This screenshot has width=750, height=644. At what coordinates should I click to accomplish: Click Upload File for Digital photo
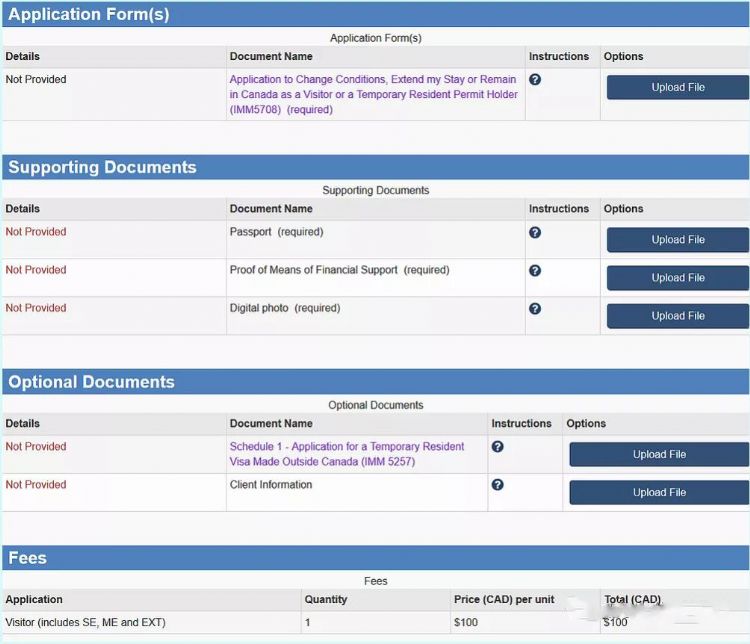(x=678, y=316)
